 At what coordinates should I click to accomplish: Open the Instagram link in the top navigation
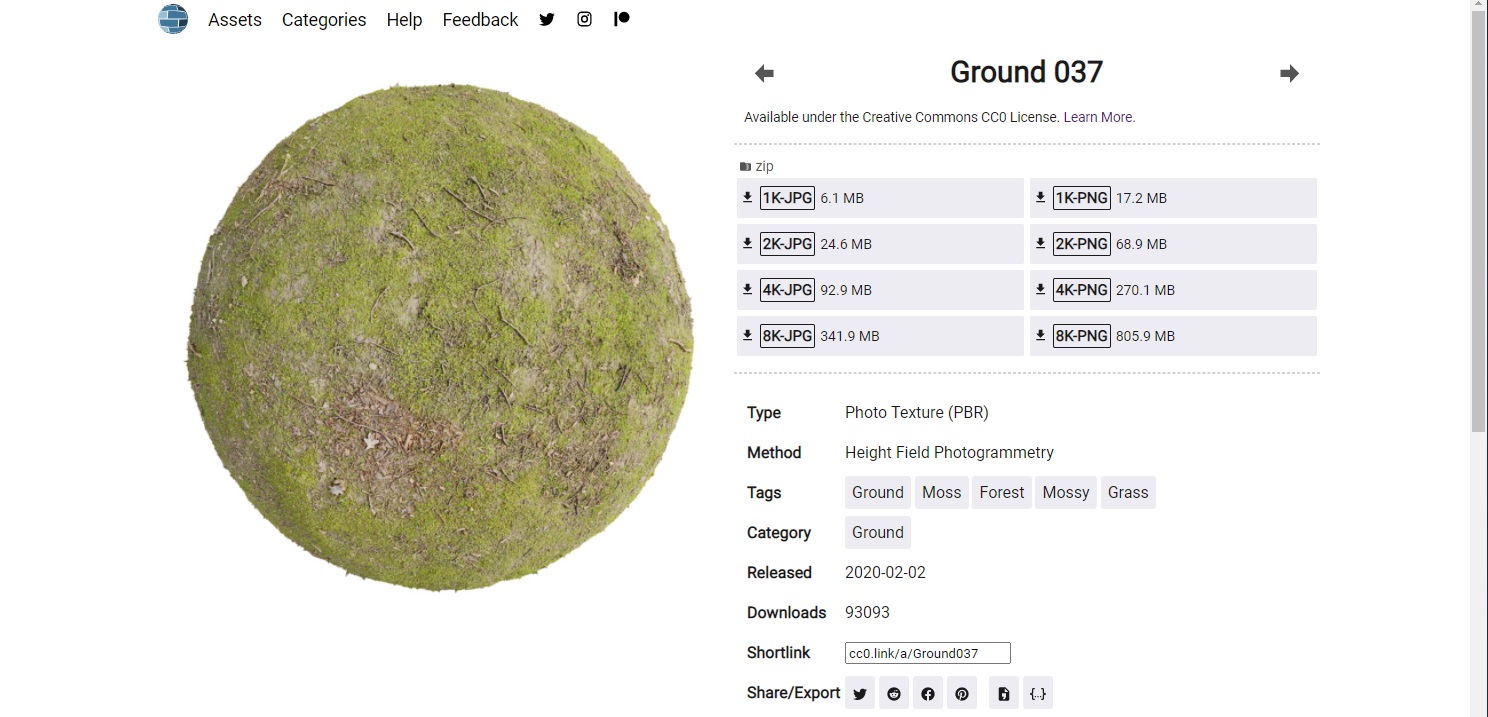[x=584, y=19]
